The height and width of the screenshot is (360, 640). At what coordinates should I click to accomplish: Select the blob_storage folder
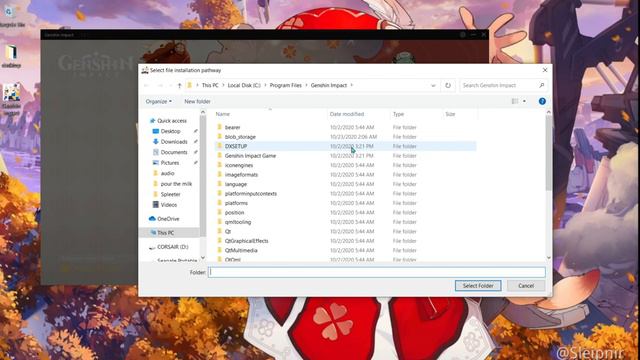[x=240, y=137]
